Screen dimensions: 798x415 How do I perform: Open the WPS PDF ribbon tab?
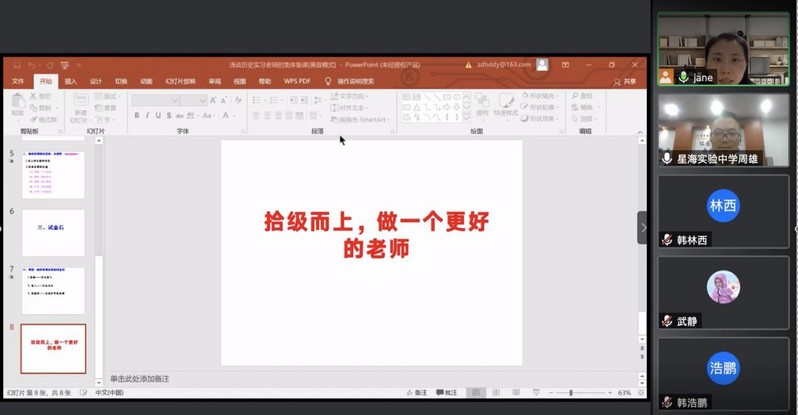point(297,81)
